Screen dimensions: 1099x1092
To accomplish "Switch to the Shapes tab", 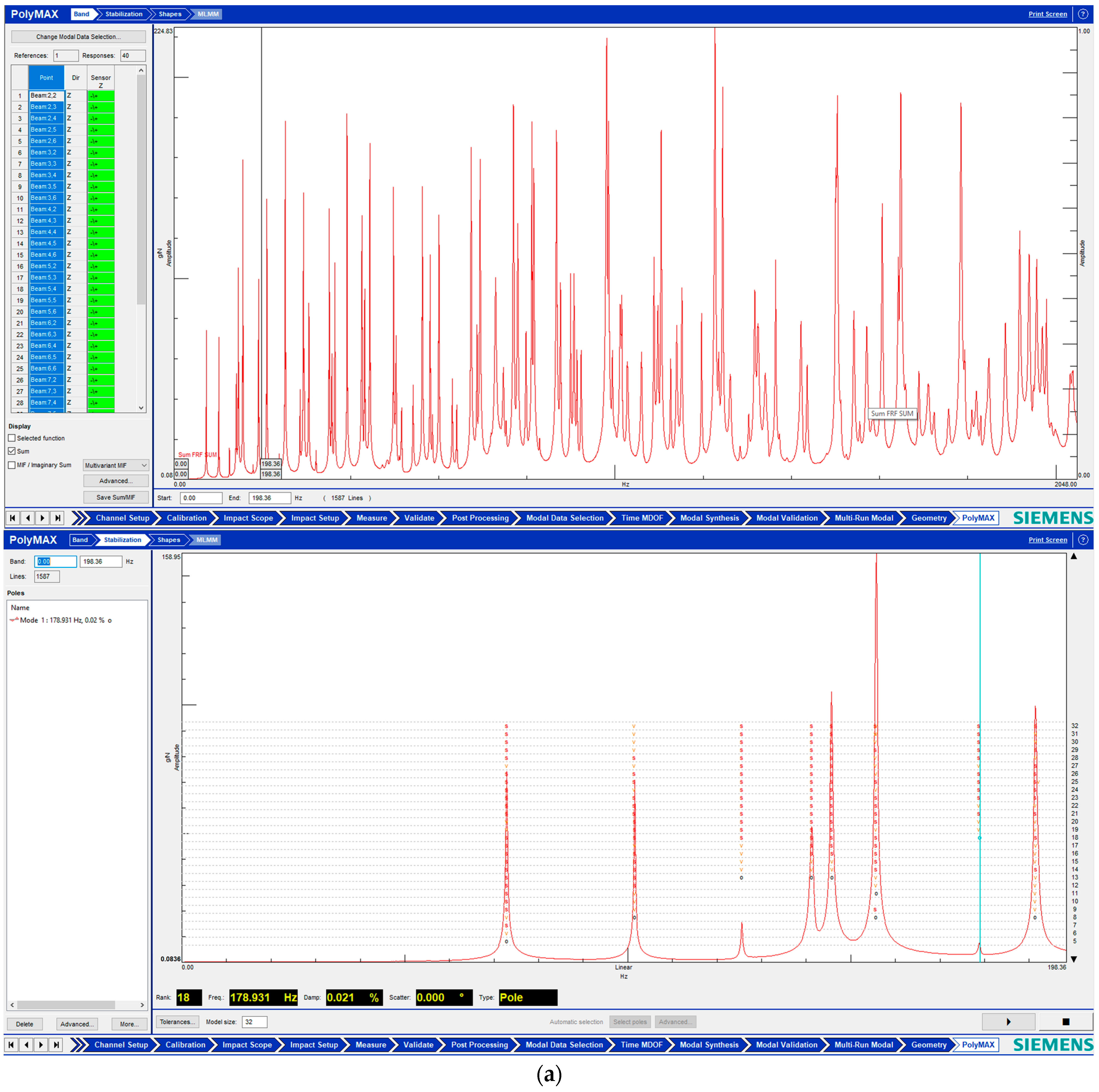I will [x=170, y=14].
